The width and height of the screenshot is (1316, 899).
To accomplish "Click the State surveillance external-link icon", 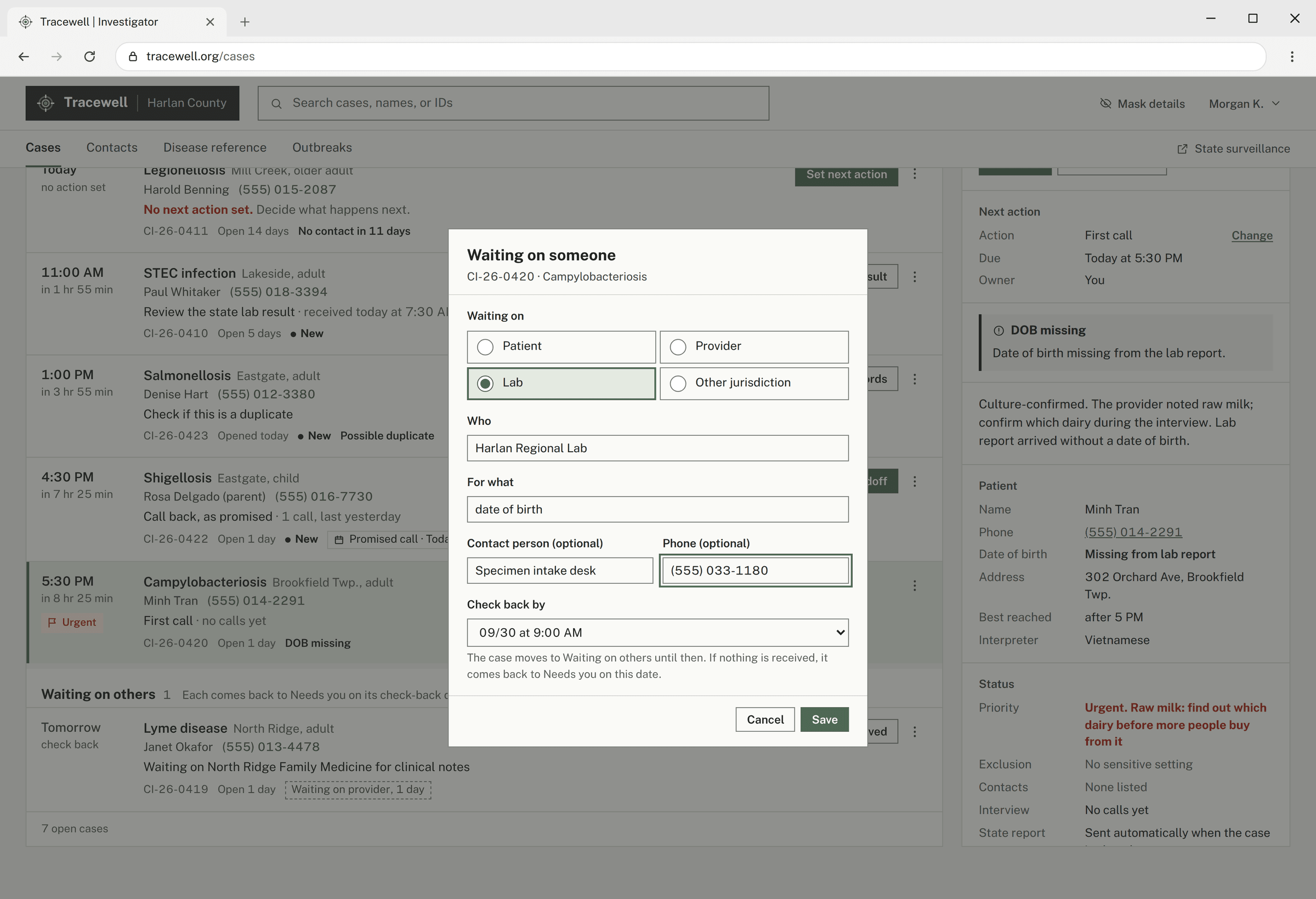I will 1182,149.
